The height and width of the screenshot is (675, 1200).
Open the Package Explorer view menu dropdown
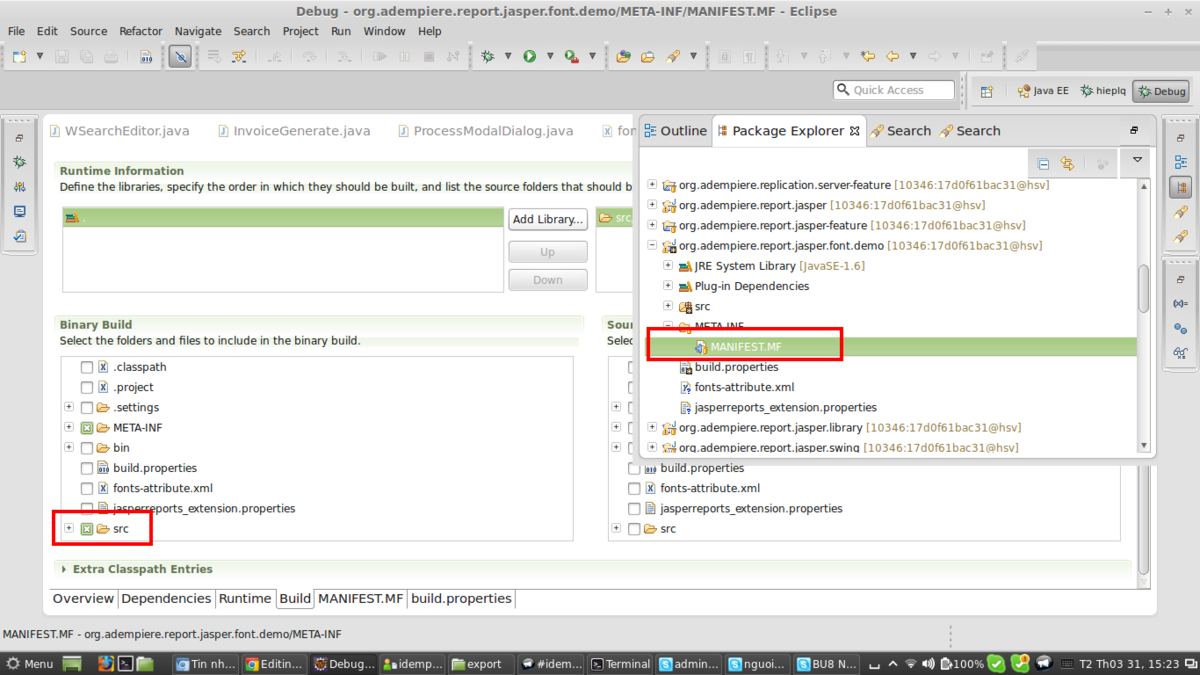tap(1137, 161)
